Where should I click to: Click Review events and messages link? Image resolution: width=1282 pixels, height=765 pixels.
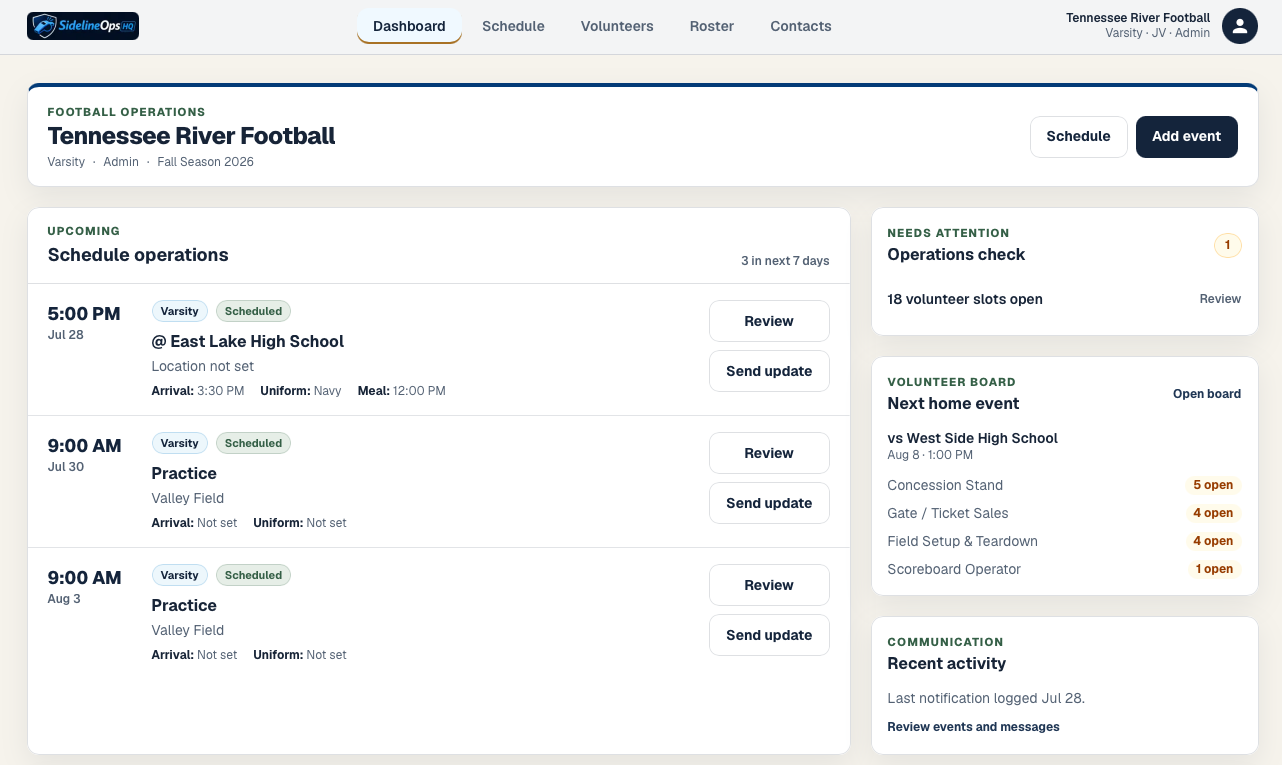click(973, 727)
